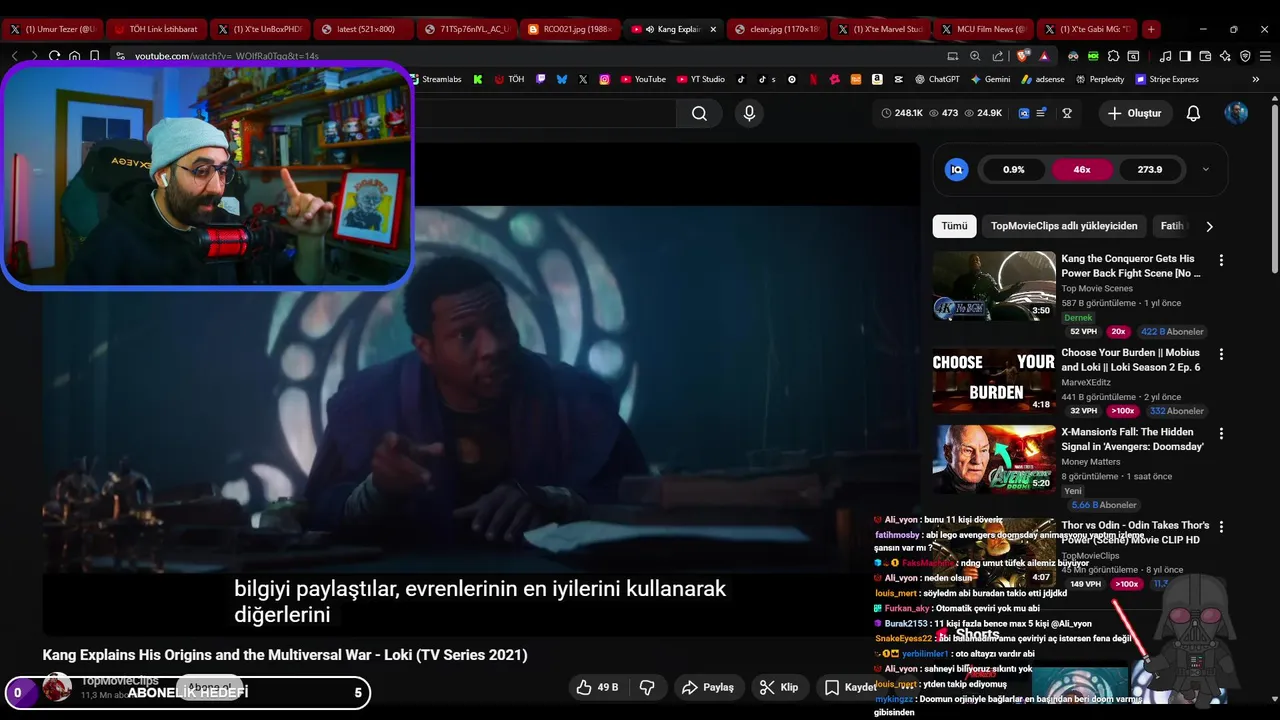Select TopMovieClips adlı yükleyiciden chip

(1064, 226)
